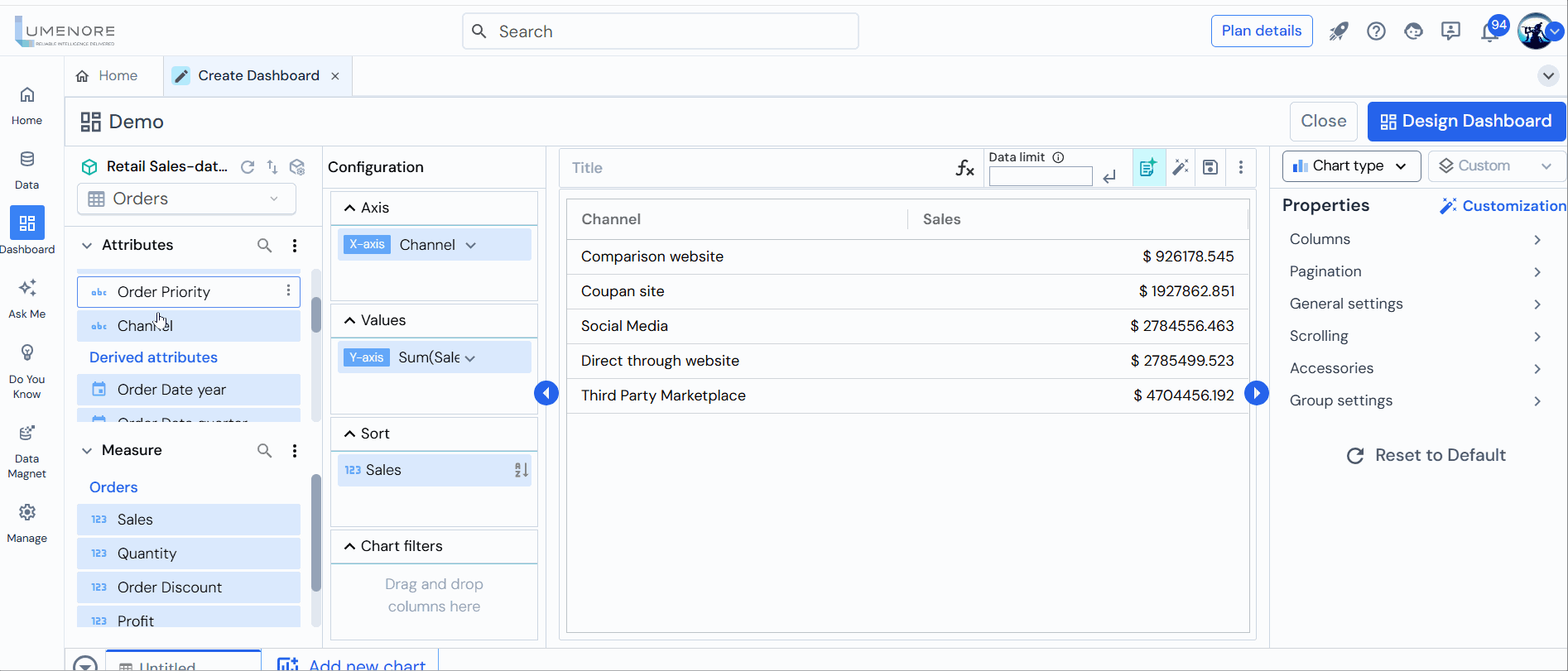
Task: Refresh the Retail Sales dataset
Action: 248,167
